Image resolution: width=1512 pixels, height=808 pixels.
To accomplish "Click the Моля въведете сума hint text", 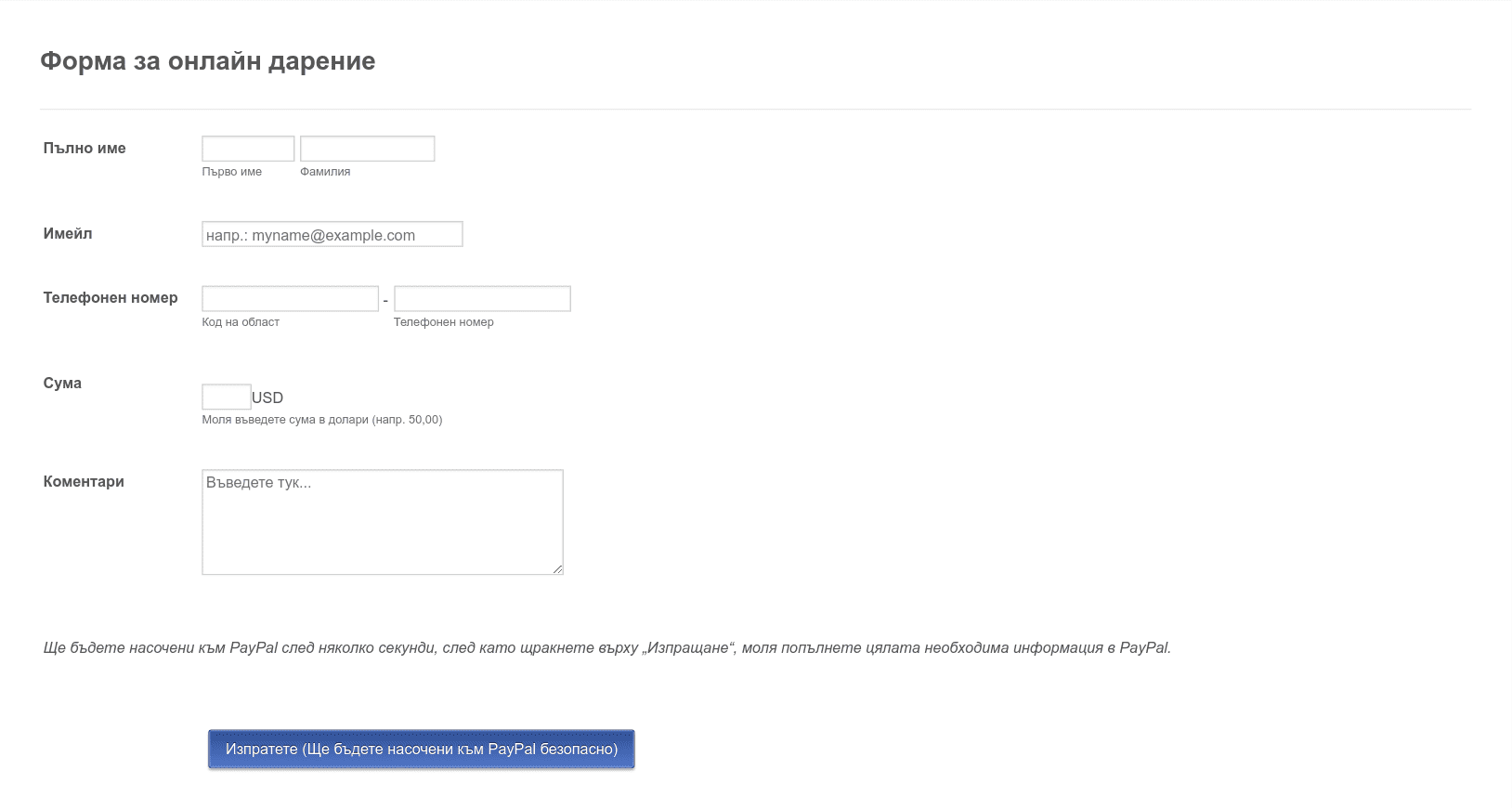I will (322, 420).
